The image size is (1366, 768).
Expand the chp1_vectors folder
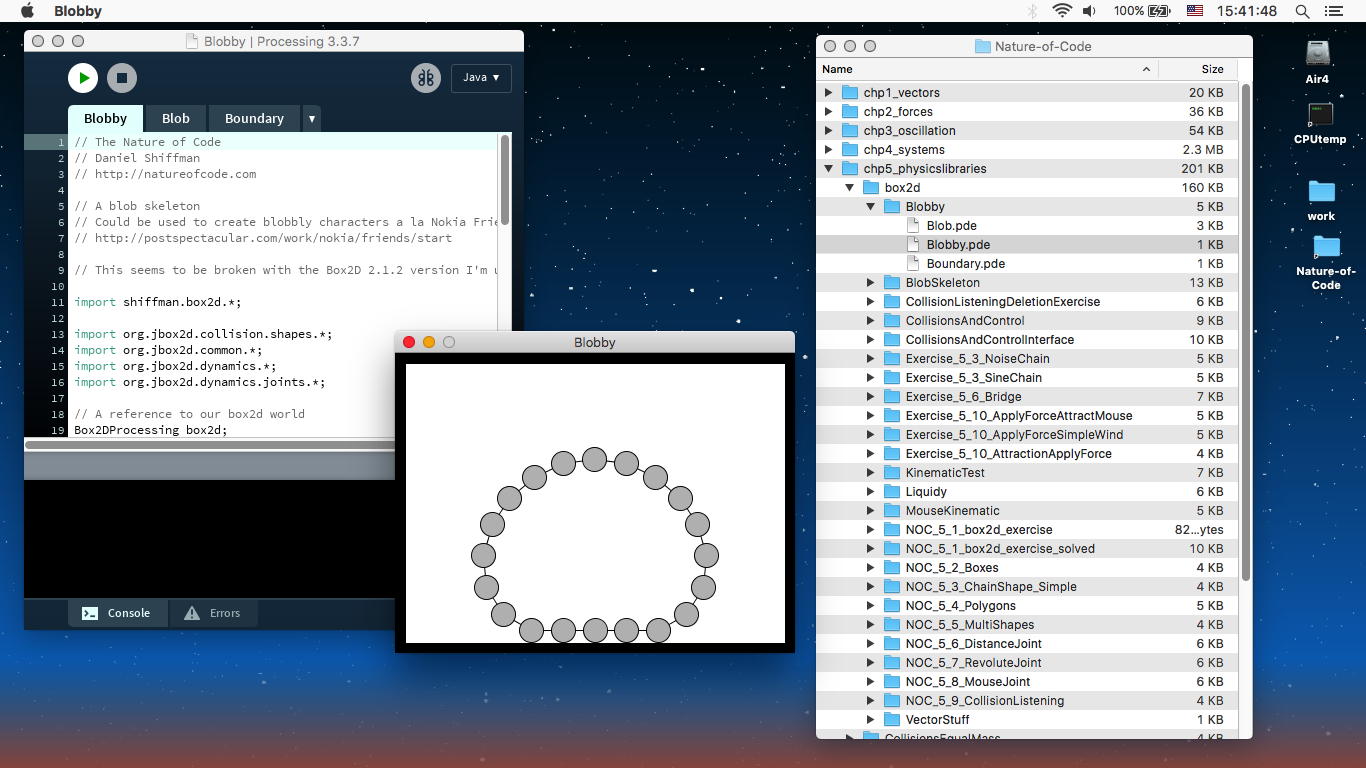(828, 92)
